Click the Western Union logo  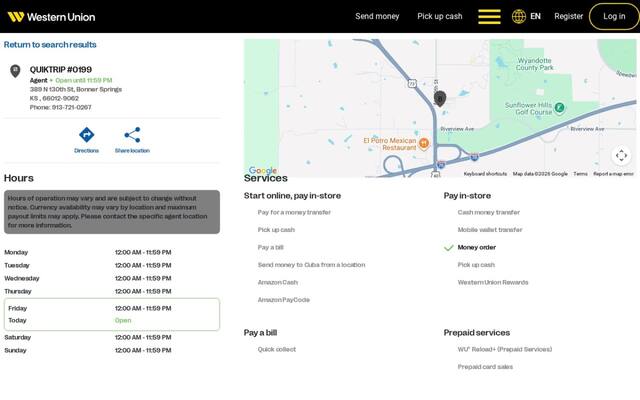(x=51, y=17)
